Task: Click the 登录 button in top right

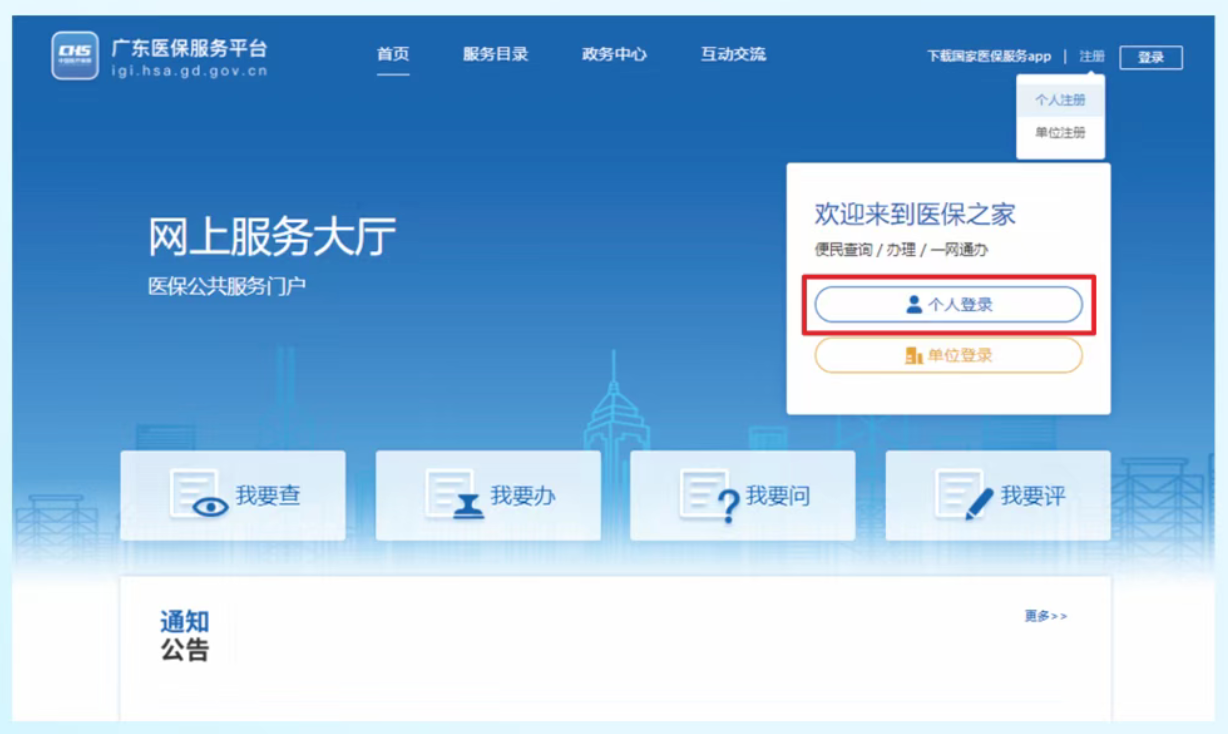Action: [x=1151, y=58]
